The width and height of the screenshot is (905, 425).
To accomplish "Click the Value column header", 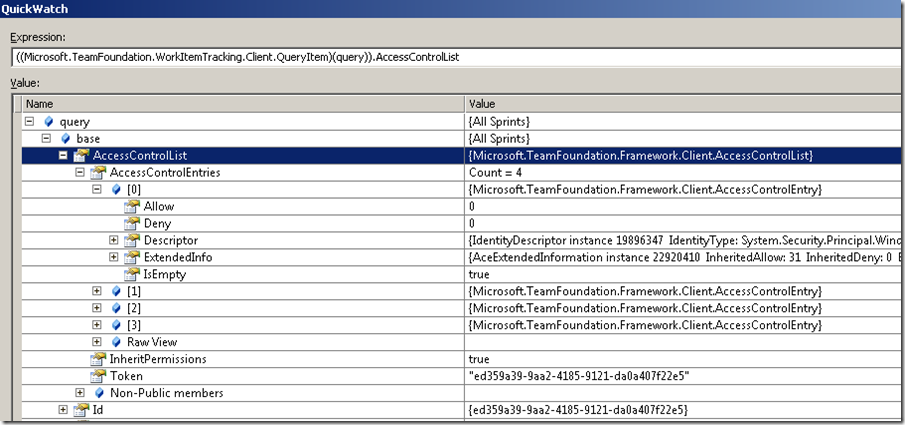I will [685, 104].
